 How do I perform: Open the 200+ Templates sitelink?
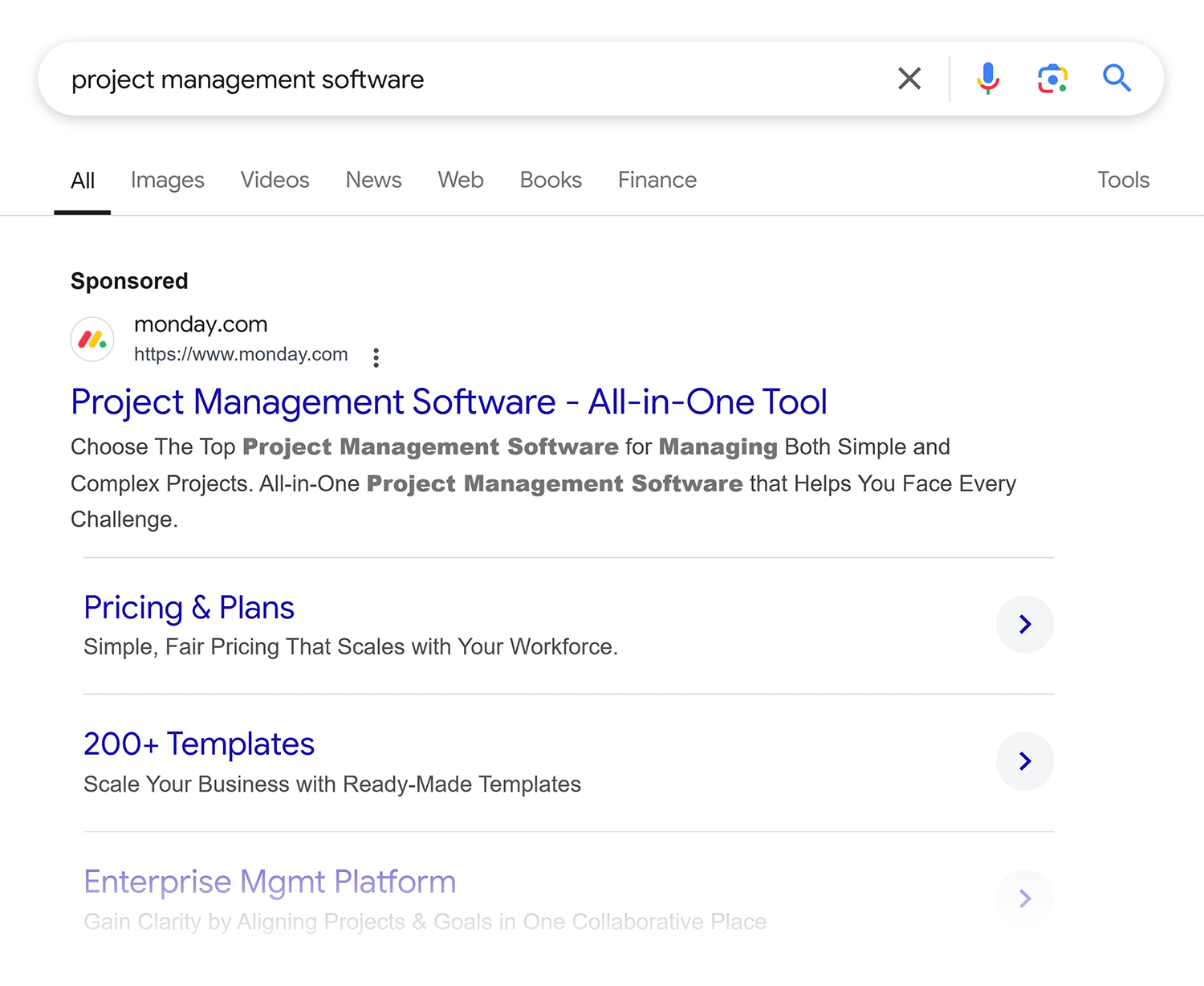click(199, 744)
